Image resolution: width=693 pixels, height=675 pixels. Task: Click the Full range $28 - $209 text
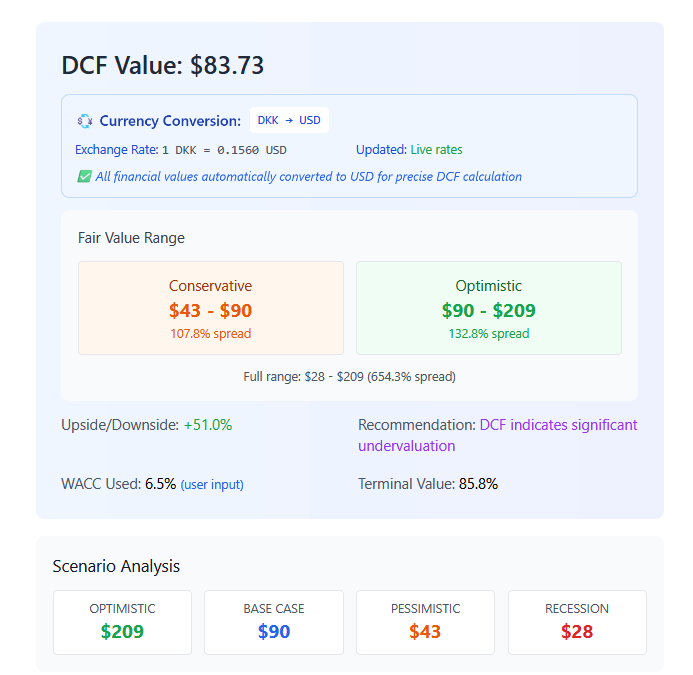349,377
